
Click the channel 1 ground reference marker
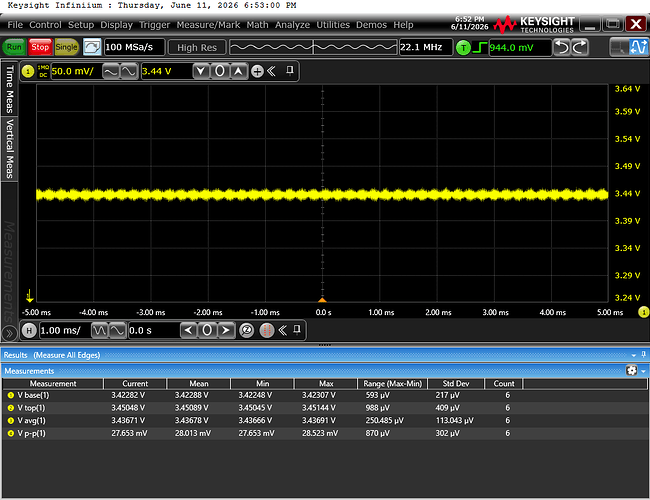click(29, 296)
